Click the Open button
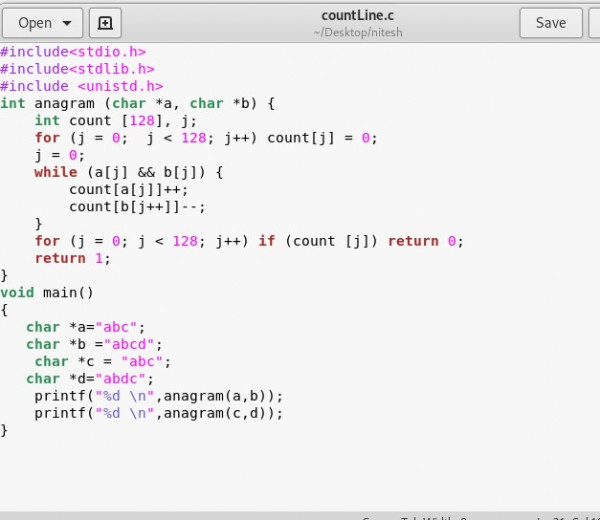600x520 pixels. click(35, 23)
